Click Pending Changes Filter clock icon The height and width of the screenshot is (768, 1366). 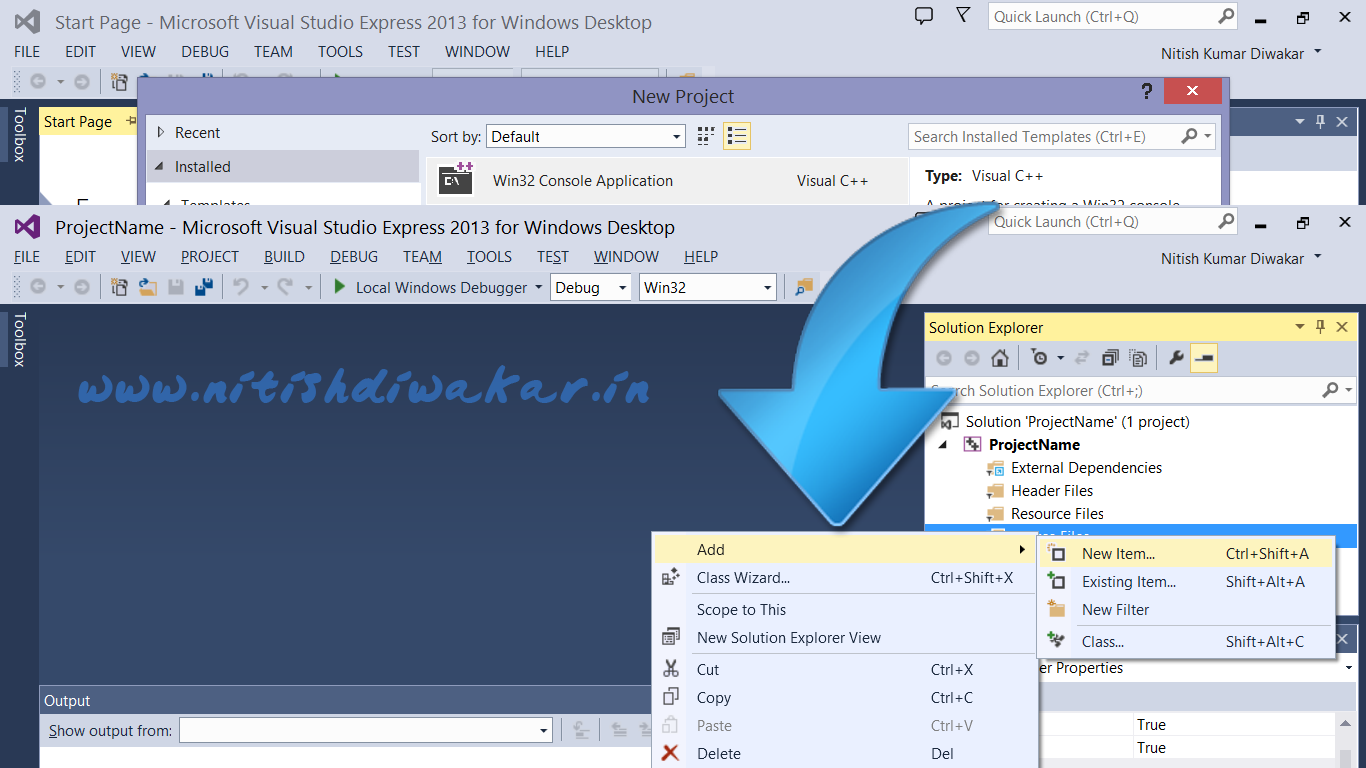tap(1039, 358)
